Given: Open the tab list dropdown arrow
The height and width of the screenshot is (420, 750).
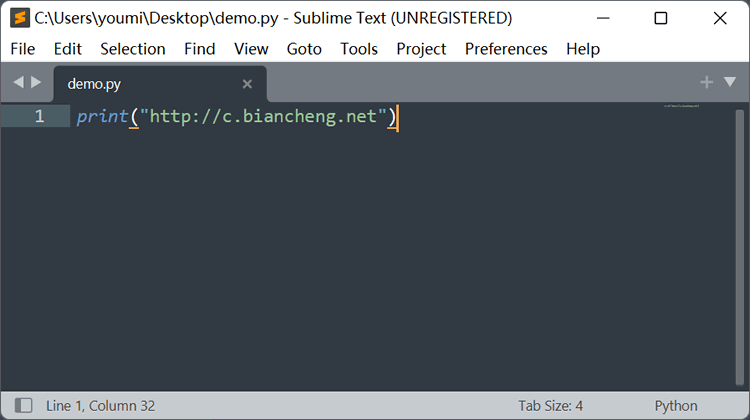Looking at the screenshot, I should point(730,82).
